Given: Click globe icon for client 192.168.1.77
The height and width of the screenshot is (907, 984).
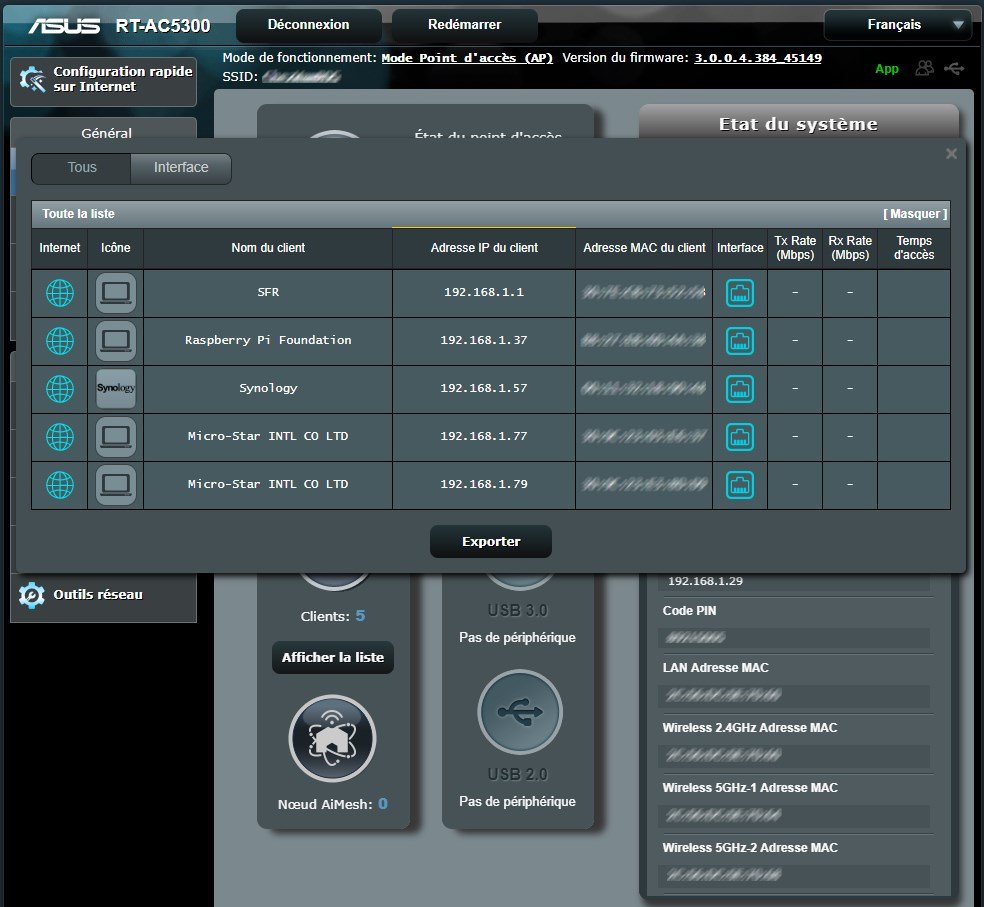Looking at the screenshot, I should point(60,437).
